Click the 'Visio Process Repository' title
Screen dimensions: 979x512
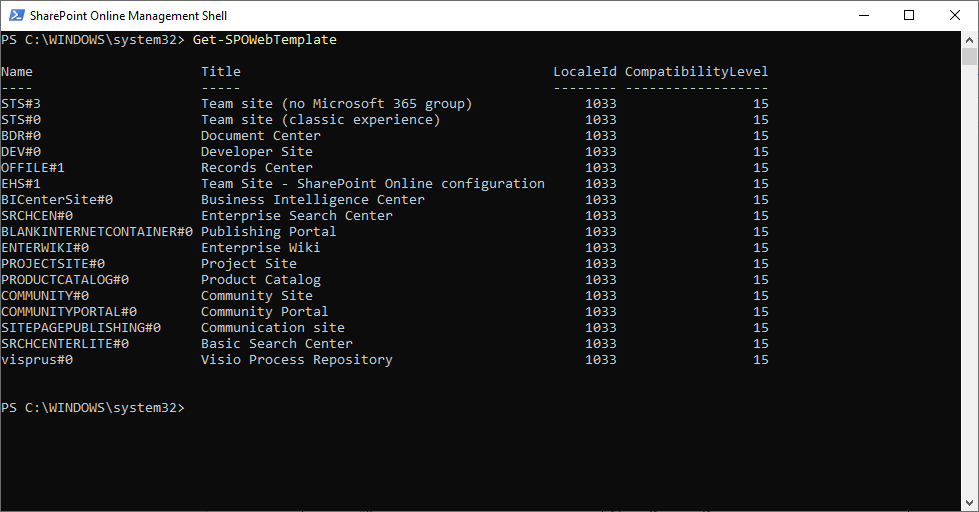297,360
